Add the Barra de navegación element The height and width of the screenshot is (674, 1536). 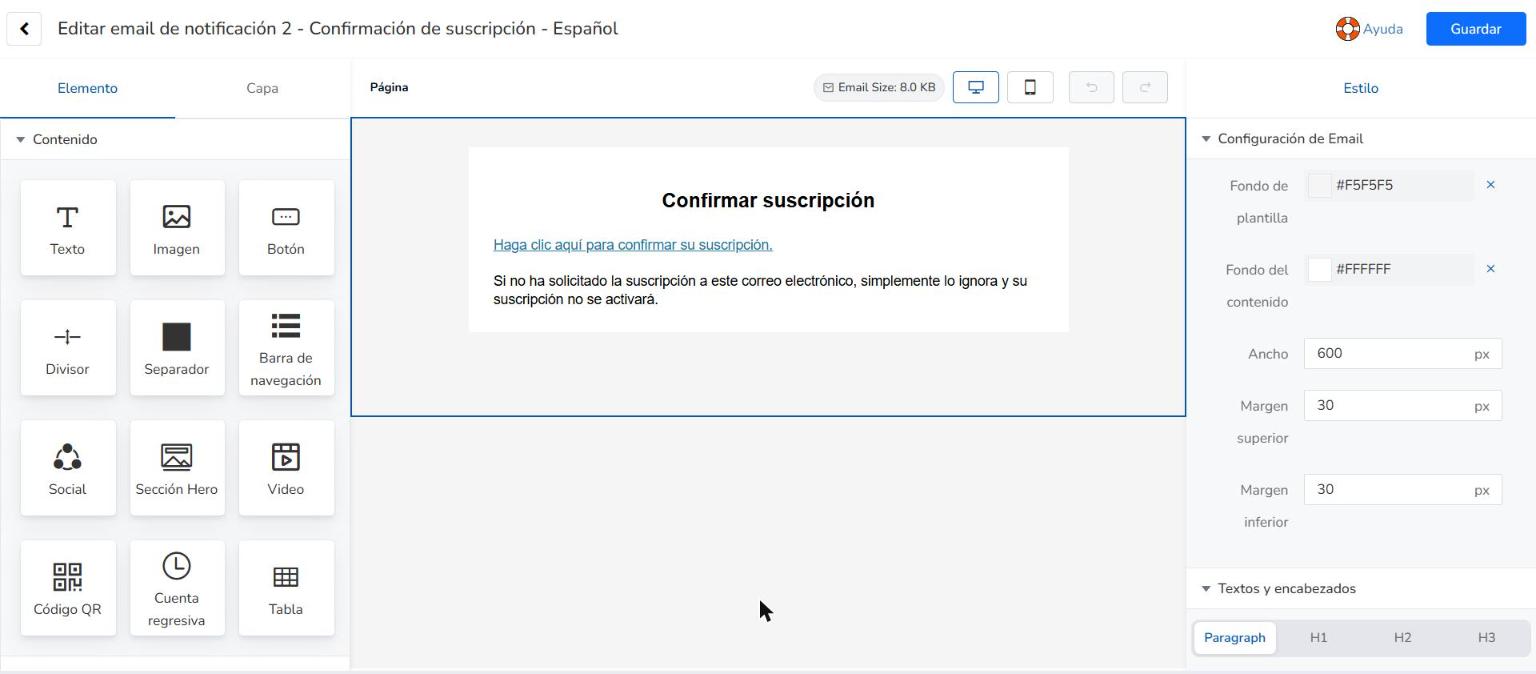[286, 348]
